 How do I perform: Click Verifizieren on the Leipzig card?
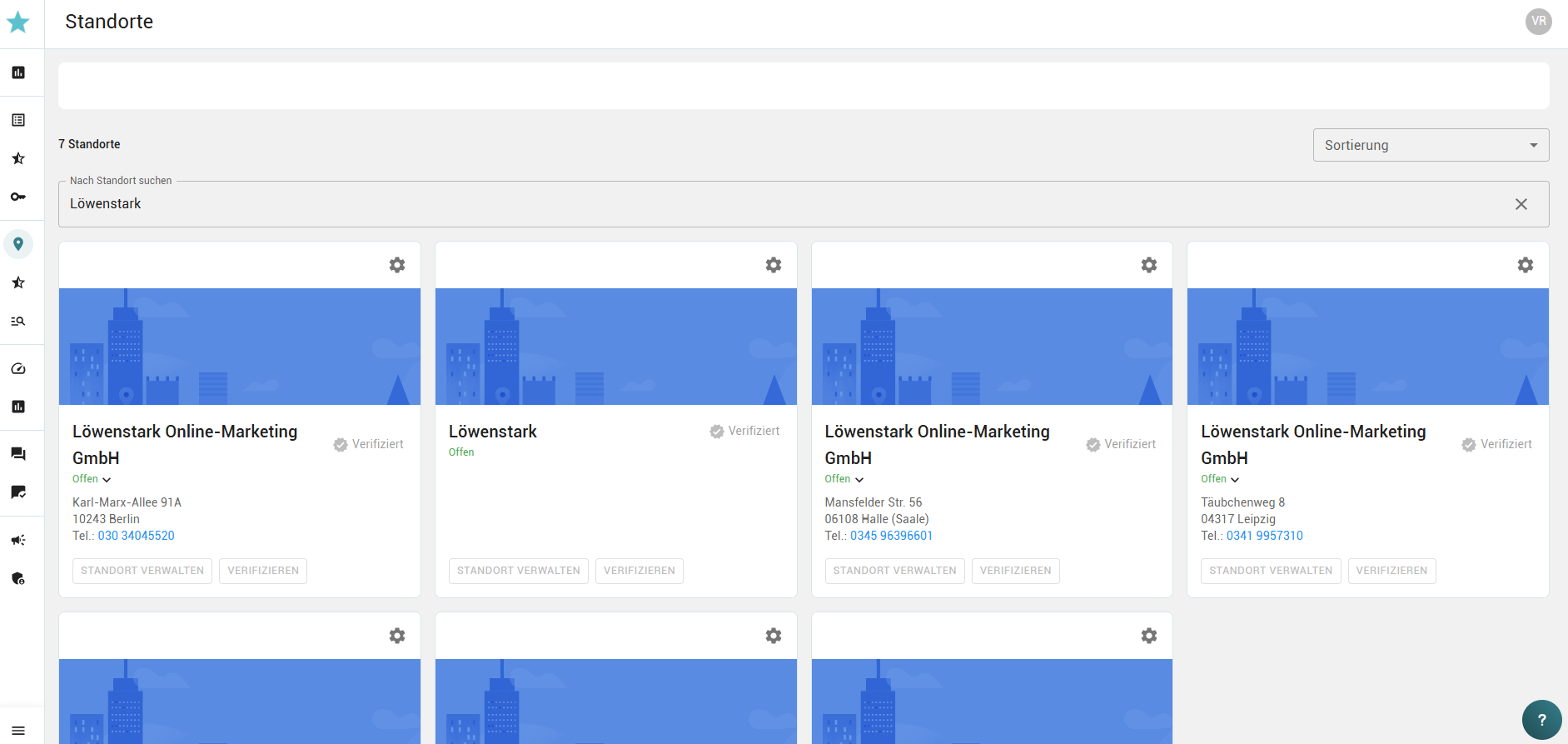point(1392,571)
